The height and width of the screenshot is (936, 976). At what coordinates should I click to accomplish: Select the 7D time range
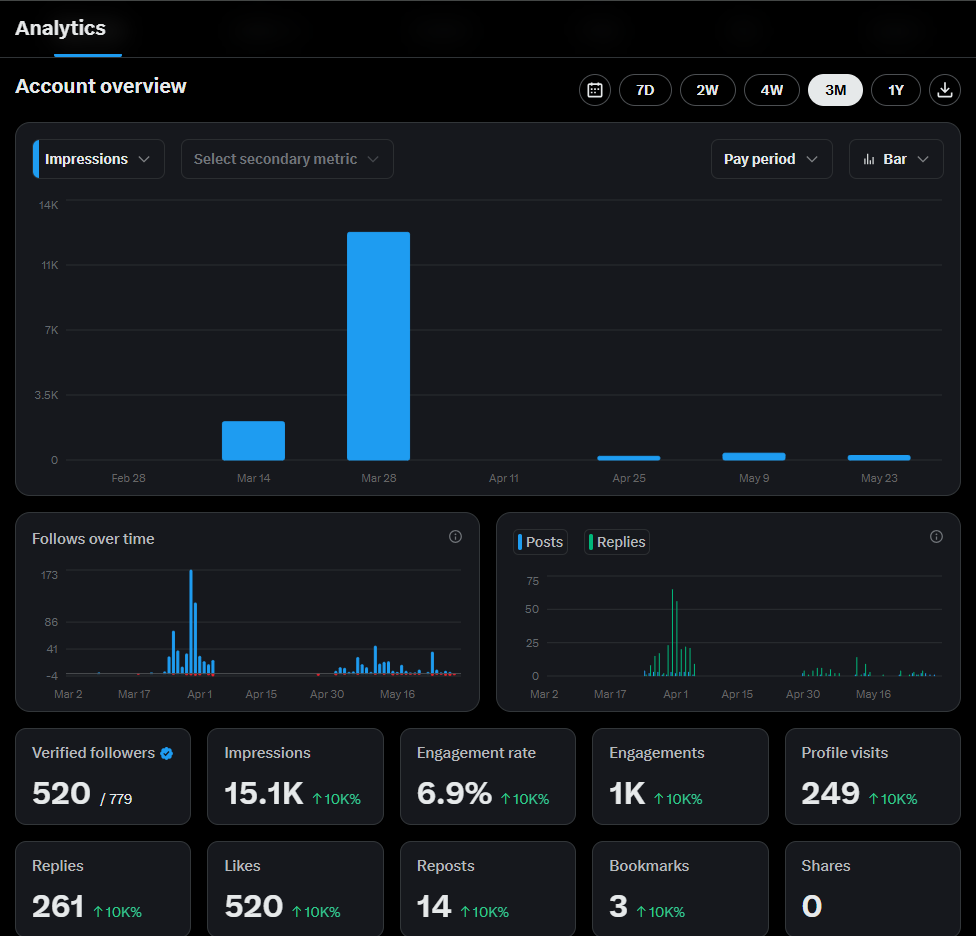pyautogui.click(x=645, y=90)
